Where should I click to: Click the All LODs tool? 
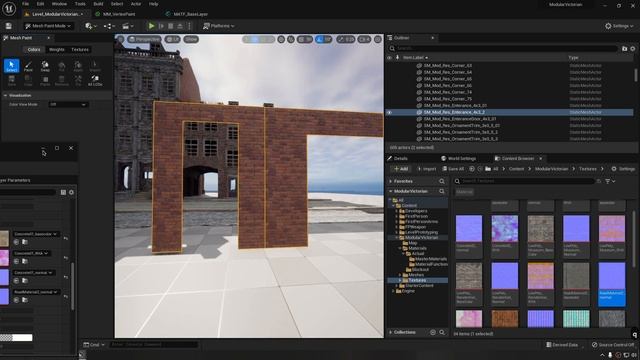(95, 80)
